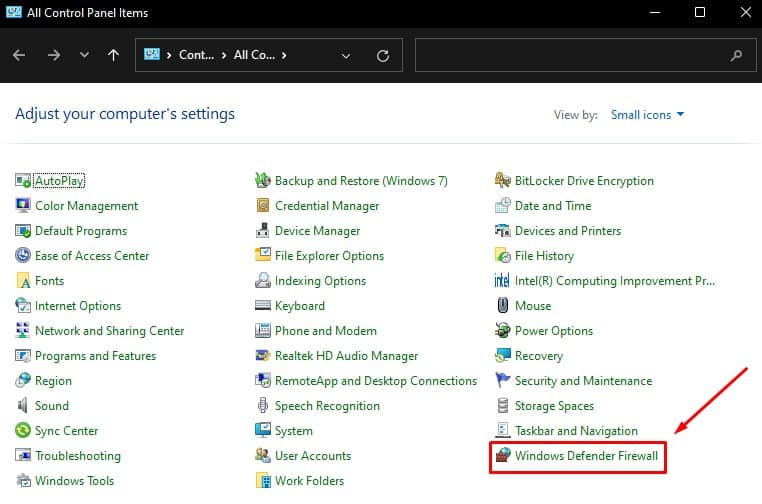
Task: Open the Speech Recognition microphone icon
Action: click(263, 406)
